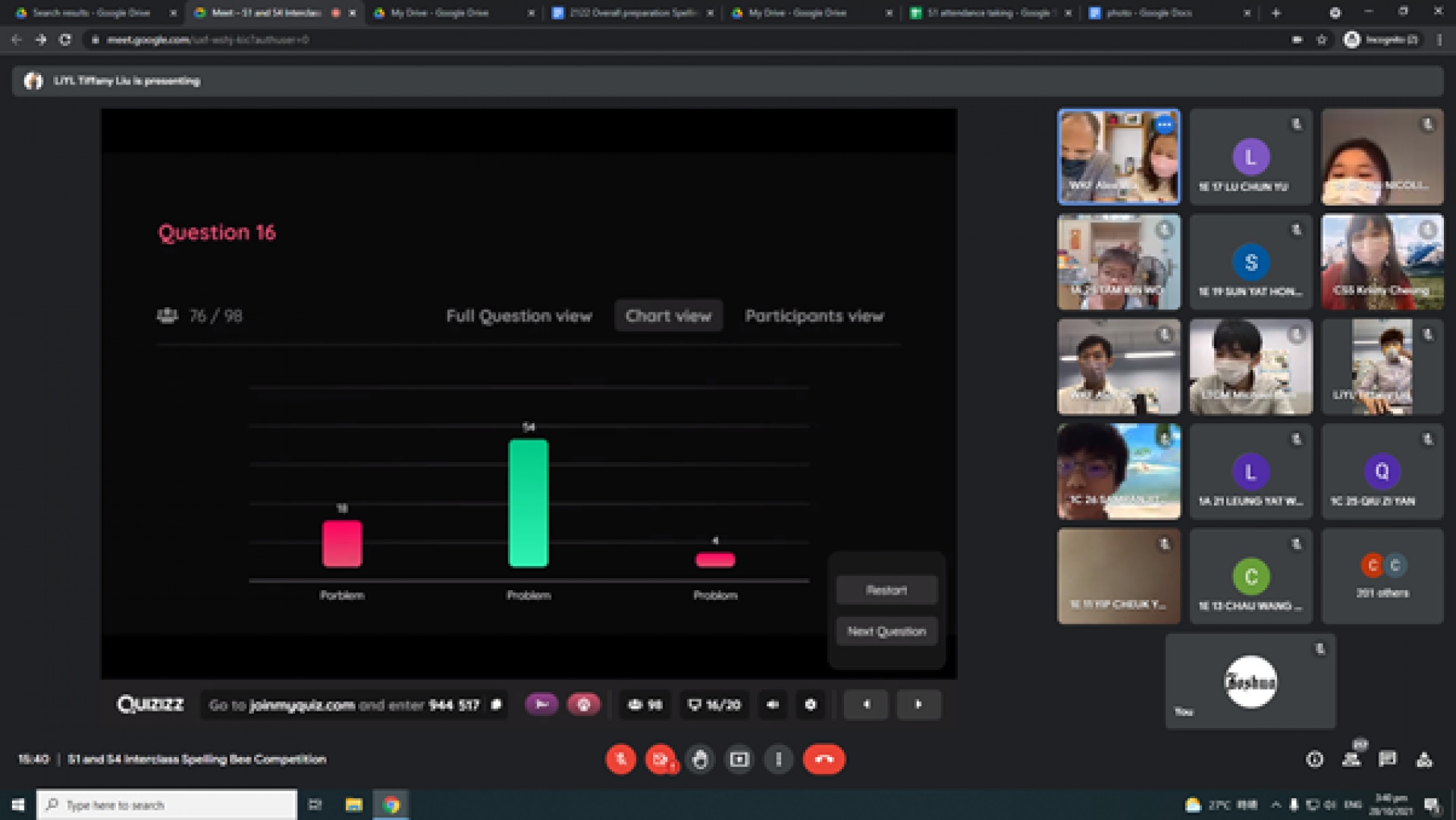This screenshot has width=1456, height=820.
Task: Raise hand in the meeting
Action: (700, 759)
